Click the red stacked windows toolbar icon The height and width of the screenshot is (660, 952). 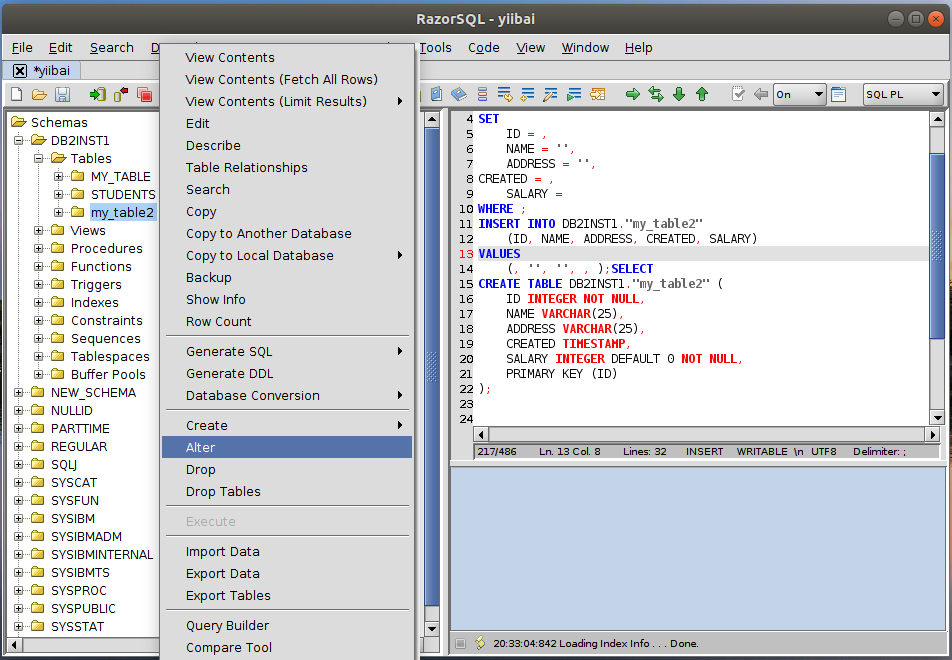[x=144, y=94]
